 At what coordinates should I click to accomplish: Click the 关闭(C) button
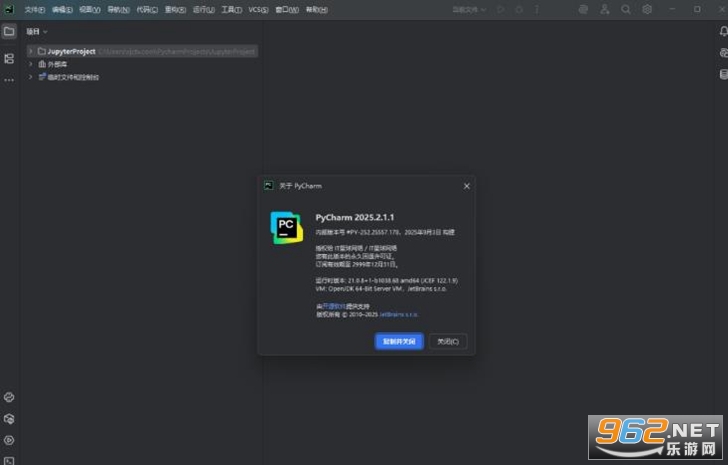point(448,342)
